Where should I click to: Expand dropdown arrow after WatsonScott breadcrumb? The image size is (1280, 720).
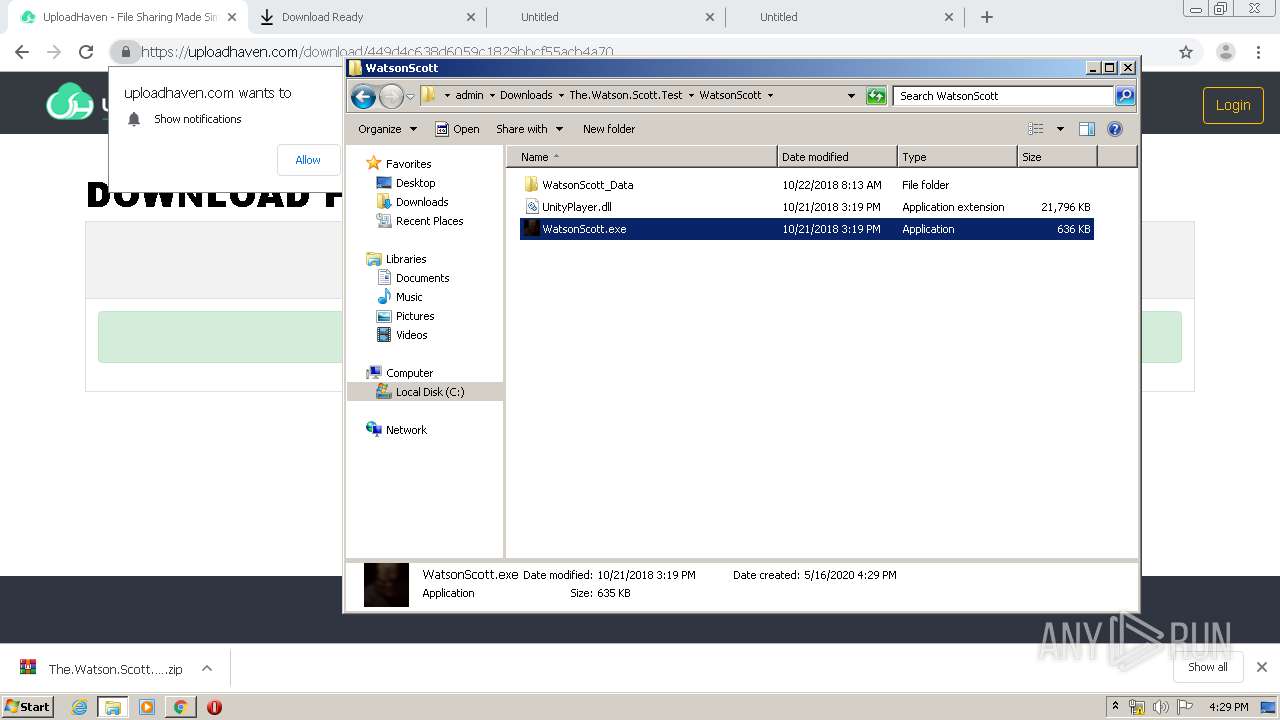pos(770,96)
